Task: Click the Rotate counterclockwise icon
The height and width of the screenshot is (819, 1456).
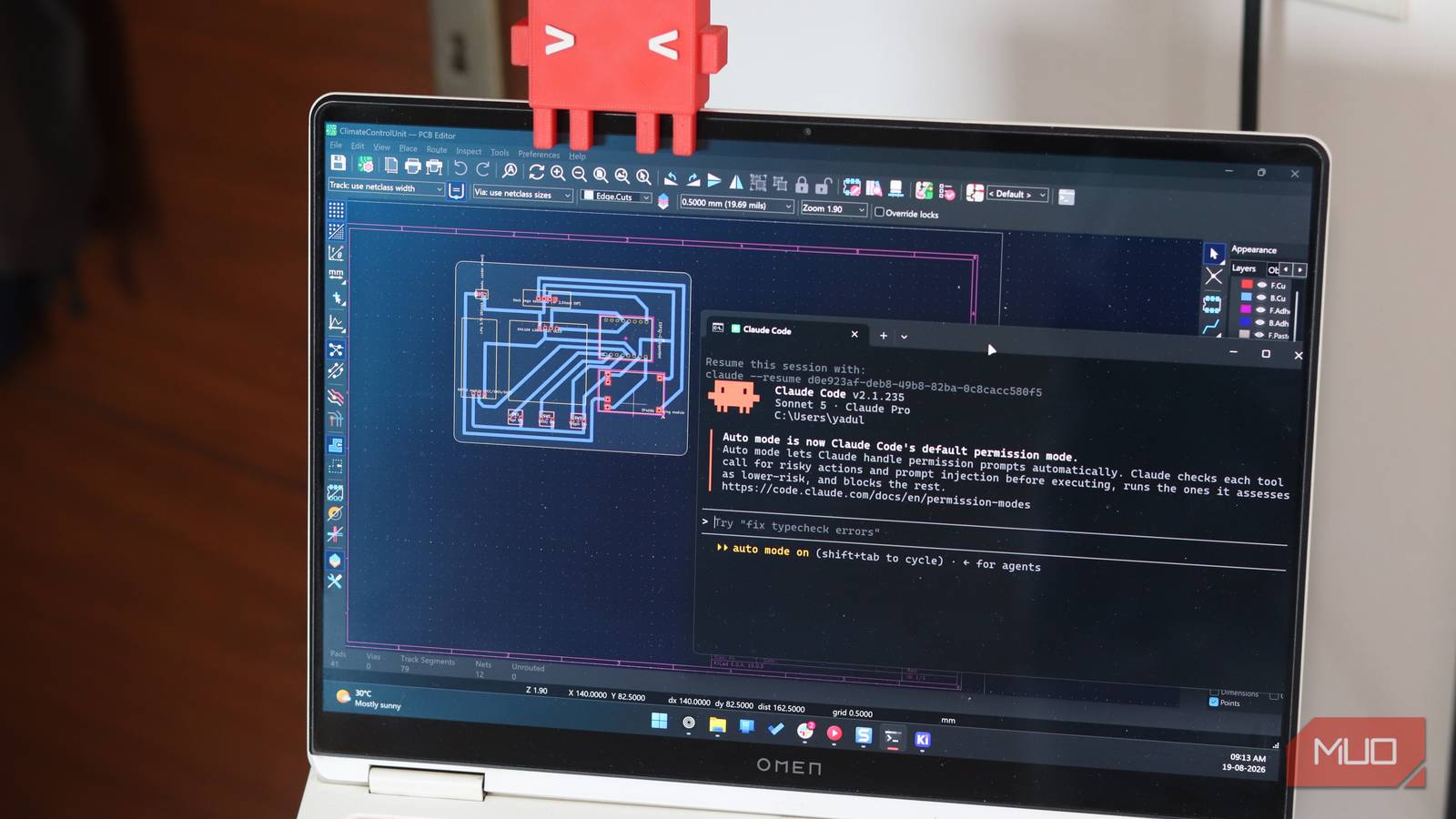Action: point(671,178)
